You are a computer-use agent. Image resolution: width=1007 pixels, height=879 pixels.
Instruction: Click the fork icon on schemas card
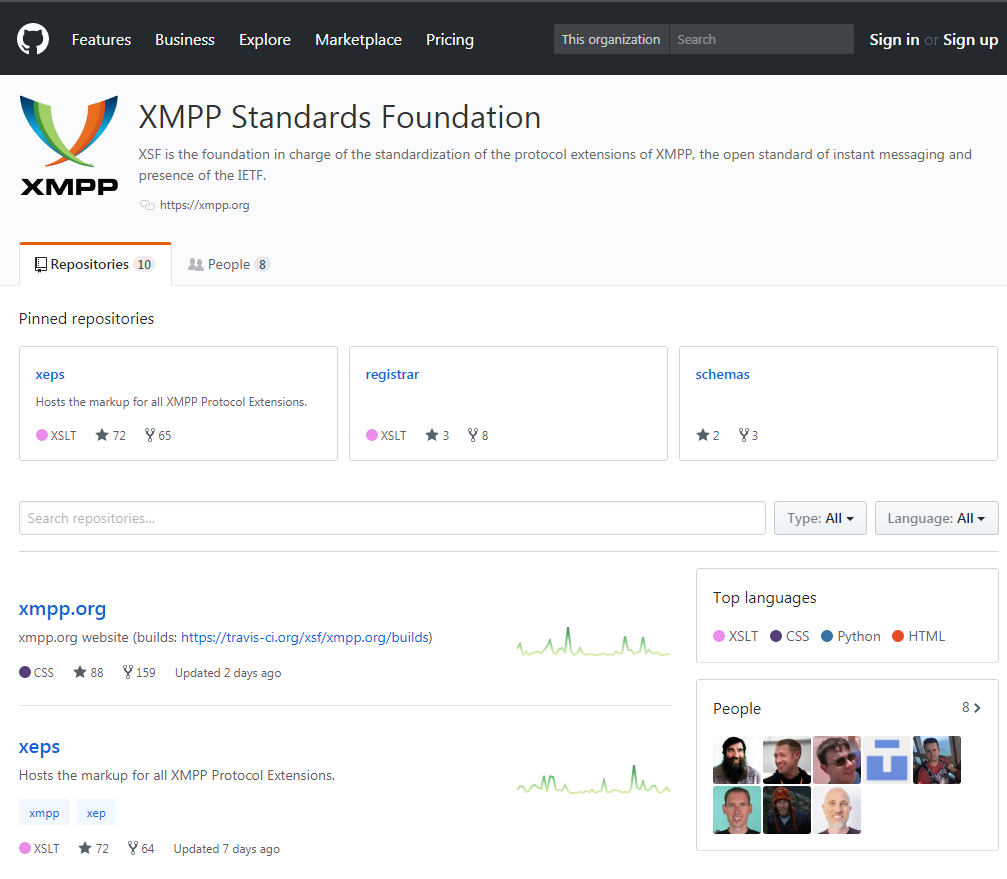point(744,435)
